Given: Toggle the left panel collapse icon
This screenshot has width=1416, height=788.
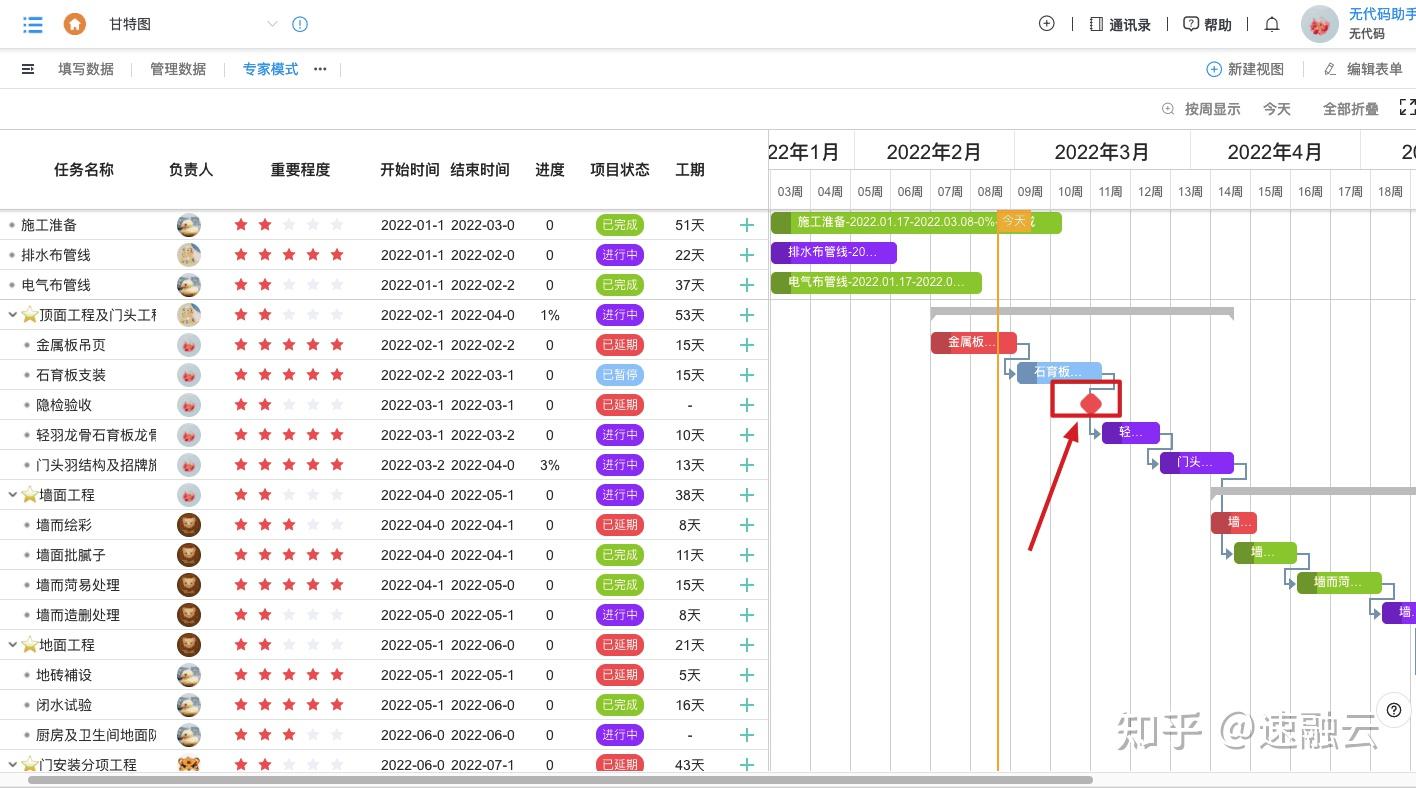Looking at the screenshot, I should click(27, 68).
